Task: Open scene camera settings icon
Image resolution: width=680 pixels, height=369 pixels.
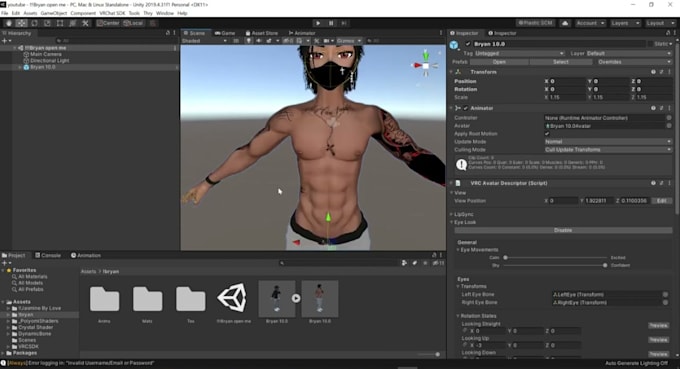Action: tap(328, 41)
